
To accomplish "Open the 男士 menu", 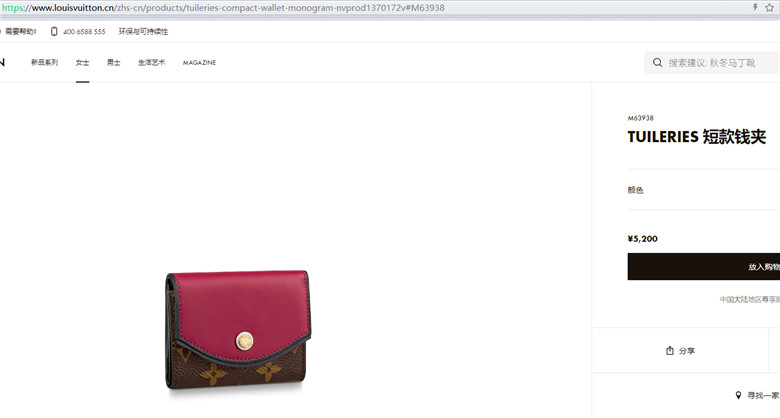I will 113,62.
